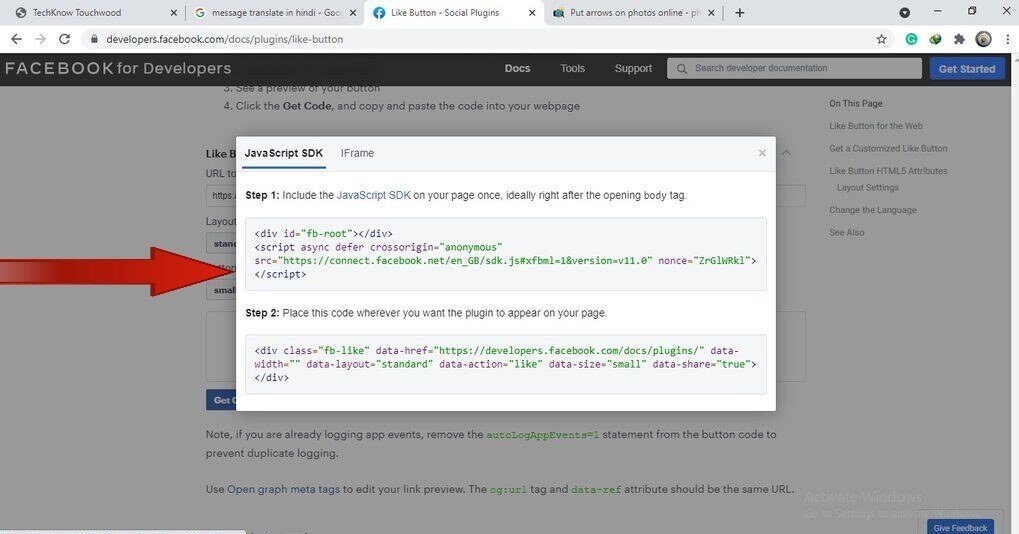This screenshot has width=1019, height=534.
Task: Select the JavaScript SDK tab in dialog
Action: tap(283, 153)
